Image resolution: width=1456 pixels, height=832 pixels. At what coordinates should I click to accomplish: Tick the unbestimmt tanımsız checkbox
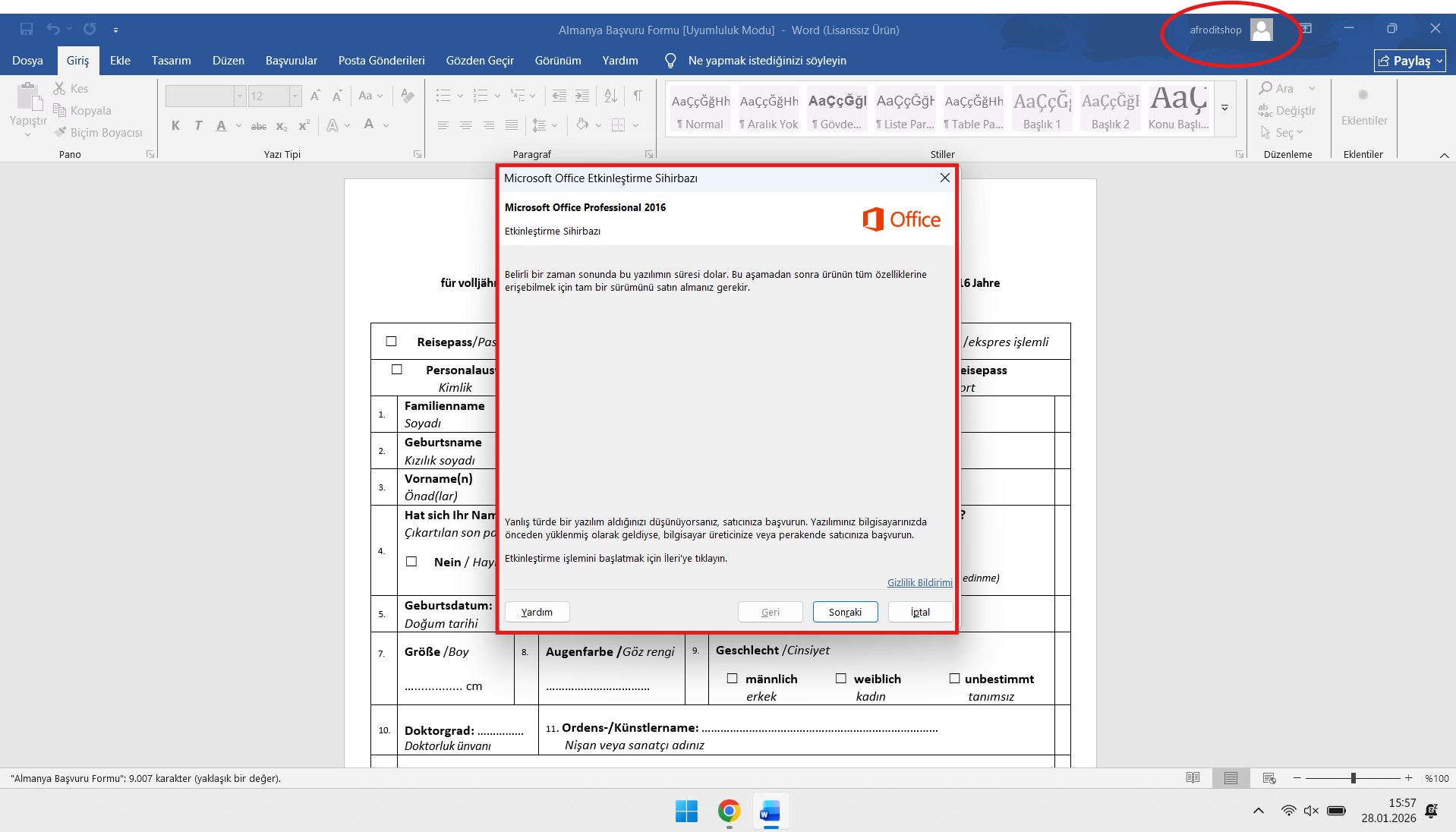coord(954,679)
